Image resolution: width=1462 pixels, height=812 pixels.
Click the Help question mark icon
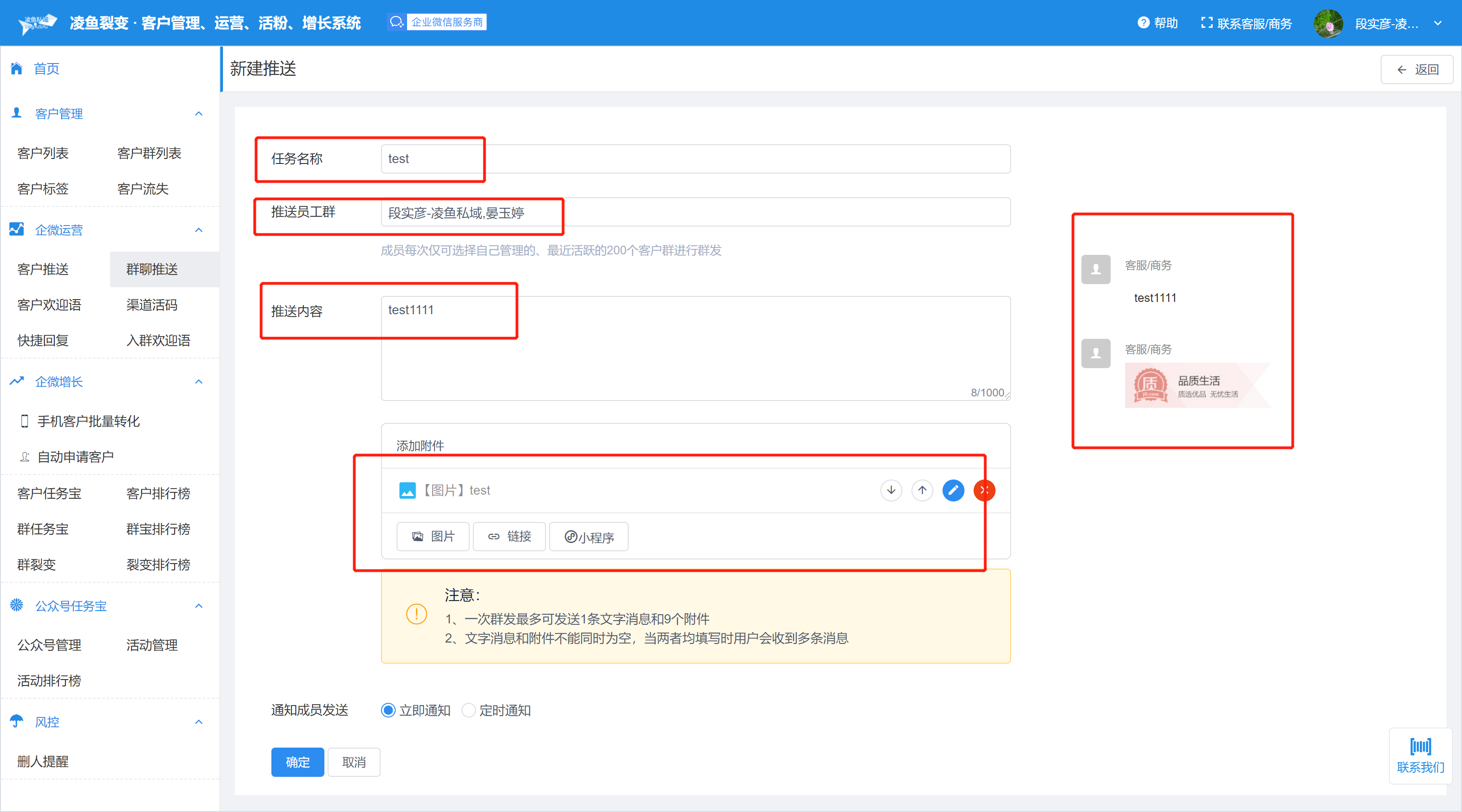(1143, 23)
